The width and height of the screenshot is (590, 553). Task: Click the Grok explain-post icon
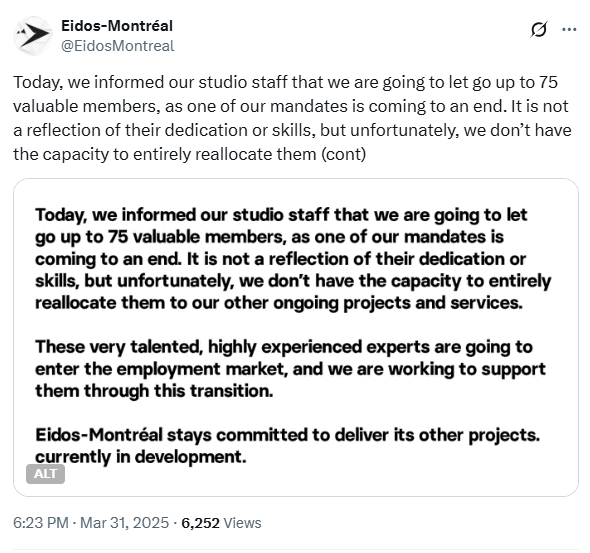coord(538,29)
